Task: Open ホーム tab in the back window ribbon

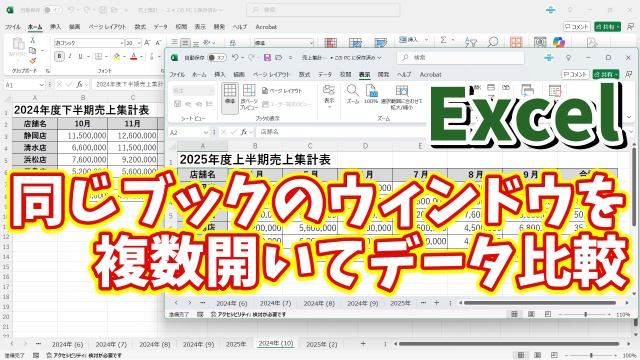Action: click(x=35, y=27)
